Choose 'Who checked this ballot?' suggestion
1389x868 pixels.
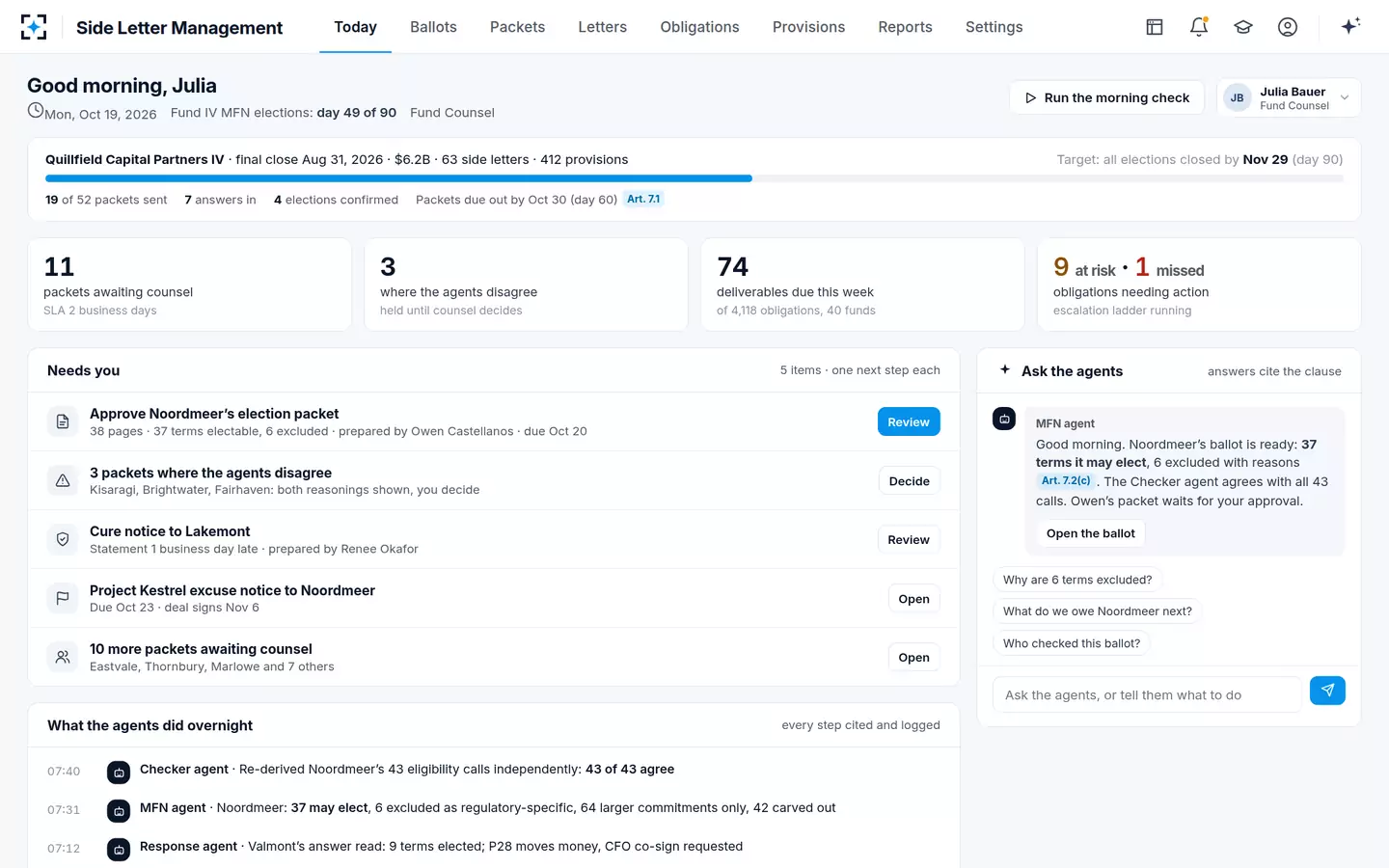point(1072,643)
